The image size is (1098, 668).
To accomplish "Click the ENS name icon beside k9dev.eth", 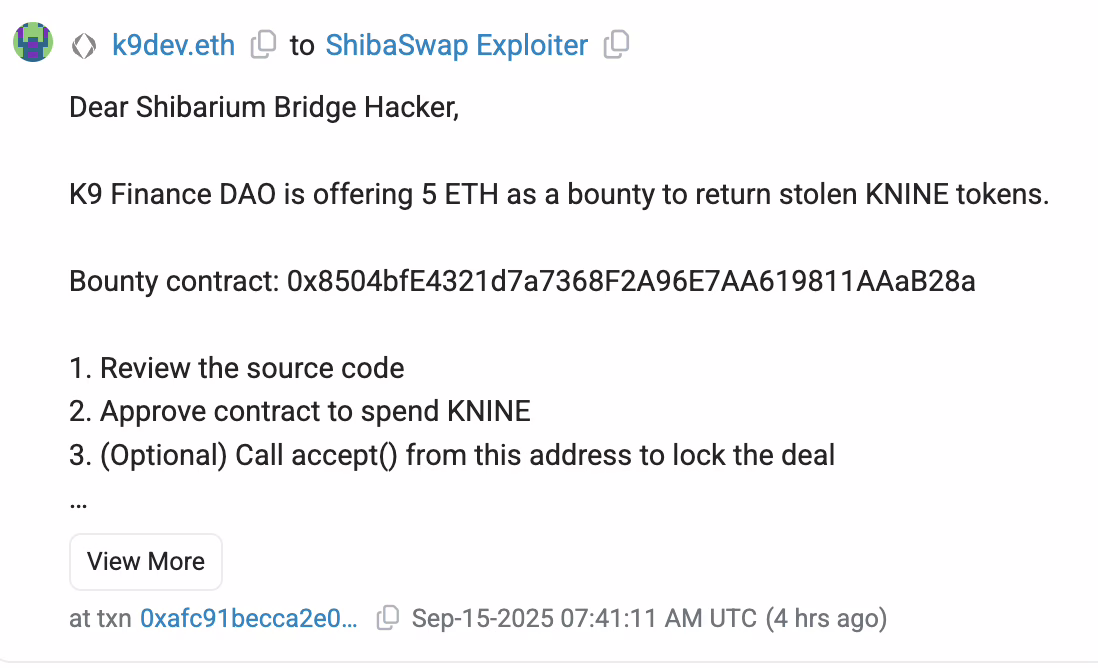I will (84, 46).
